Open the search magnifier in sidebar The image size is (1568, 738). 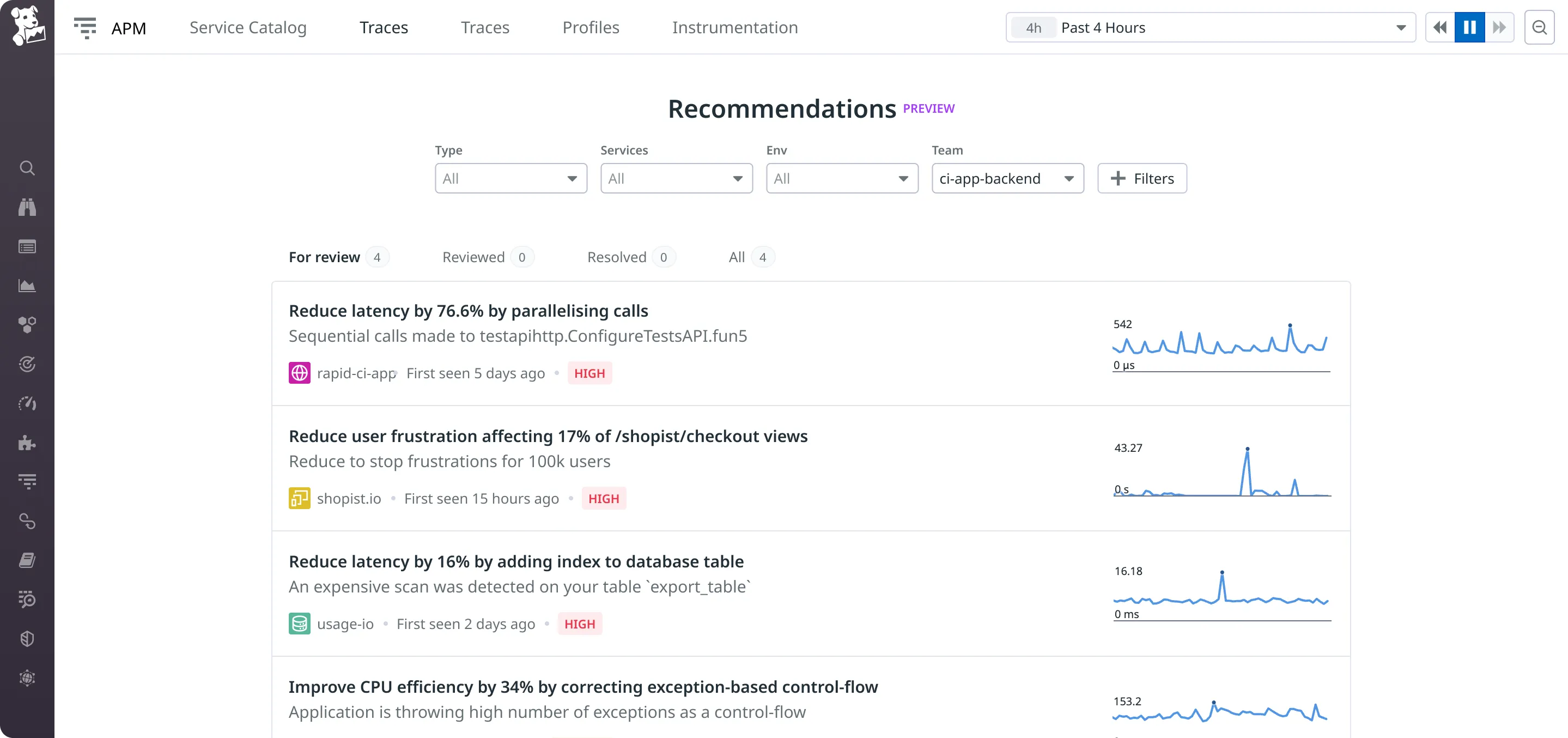tap(27, 168)
